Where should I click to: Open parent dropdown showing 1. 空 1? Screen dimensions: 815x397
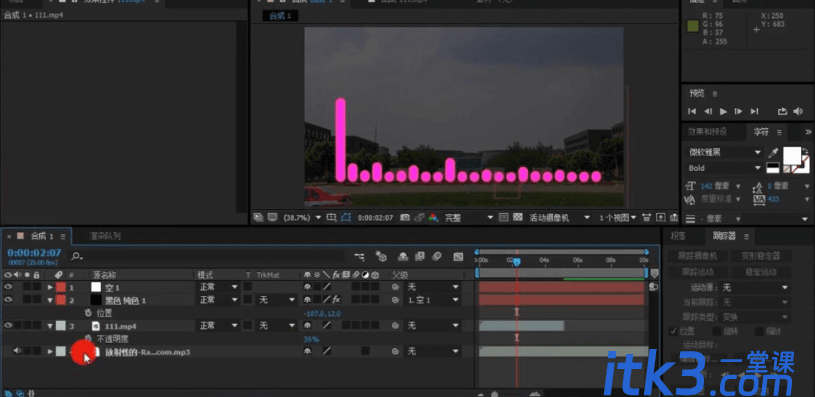click(x=432, y=300)
